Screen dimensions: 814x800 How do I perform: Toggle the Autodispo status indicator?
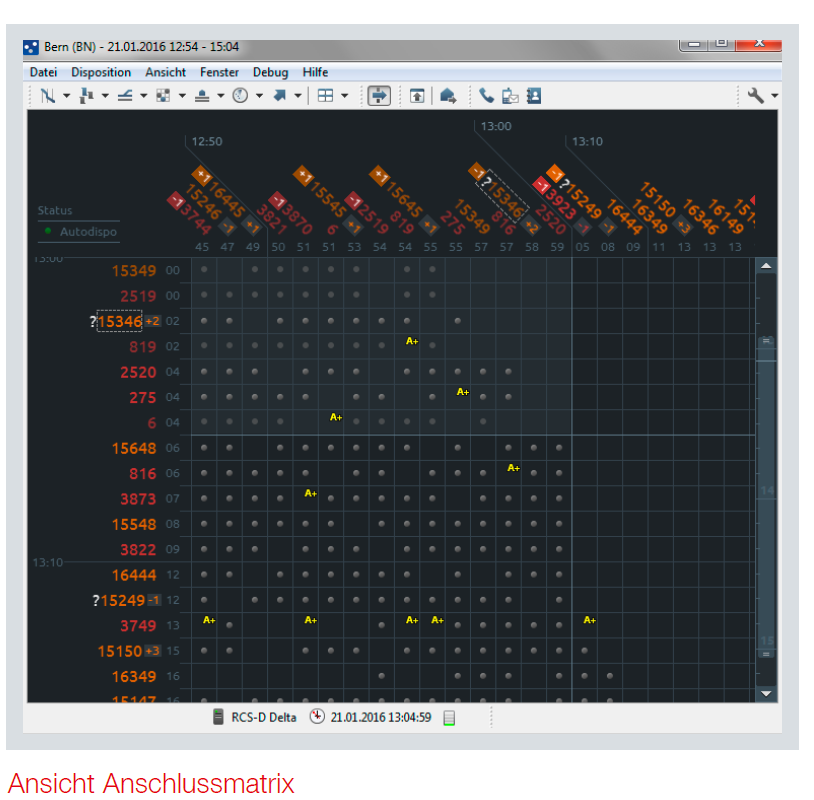48,230
